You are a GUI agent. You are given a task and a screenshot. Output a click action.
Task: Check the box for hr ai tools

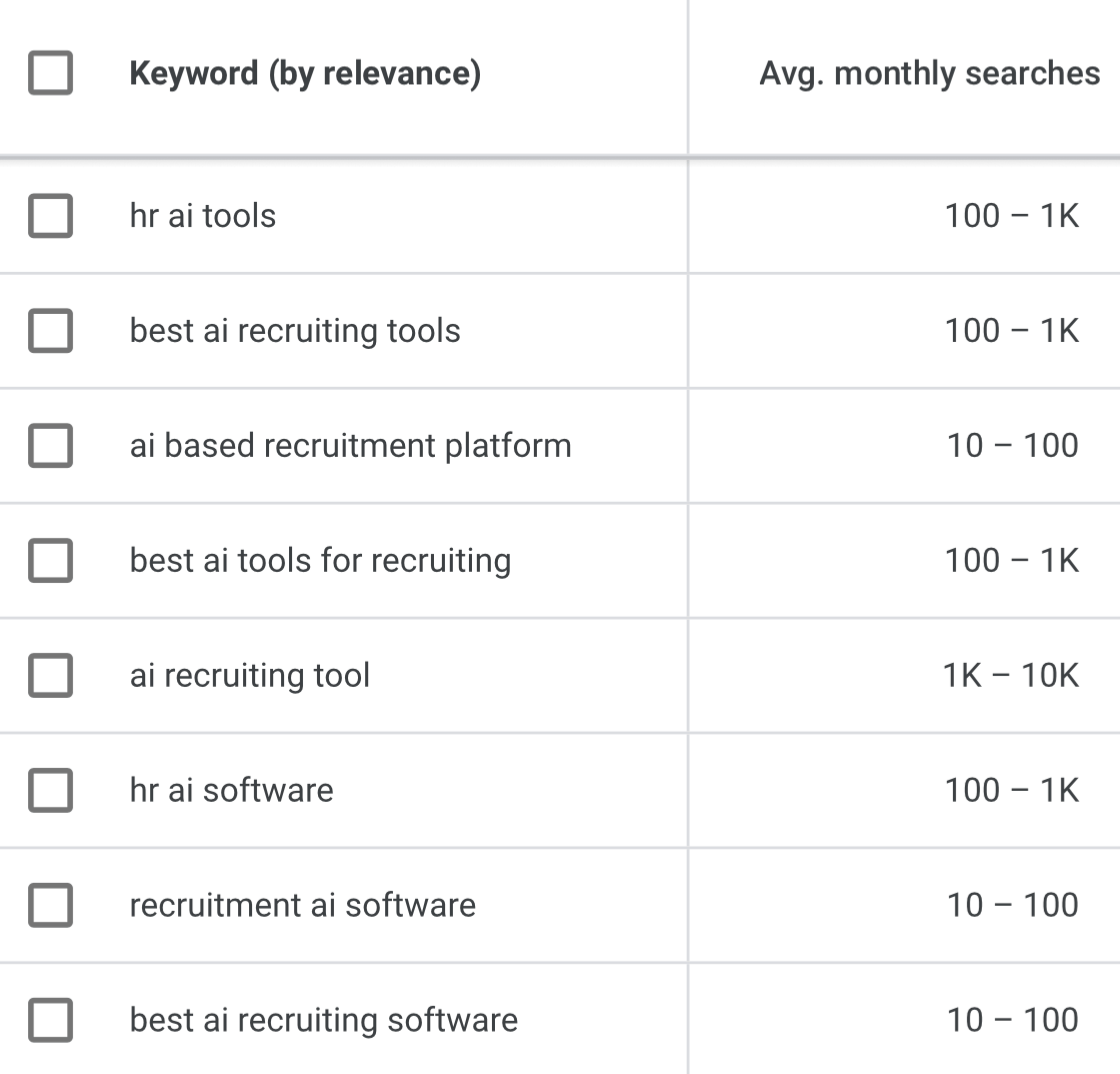(x=50, y=216)
